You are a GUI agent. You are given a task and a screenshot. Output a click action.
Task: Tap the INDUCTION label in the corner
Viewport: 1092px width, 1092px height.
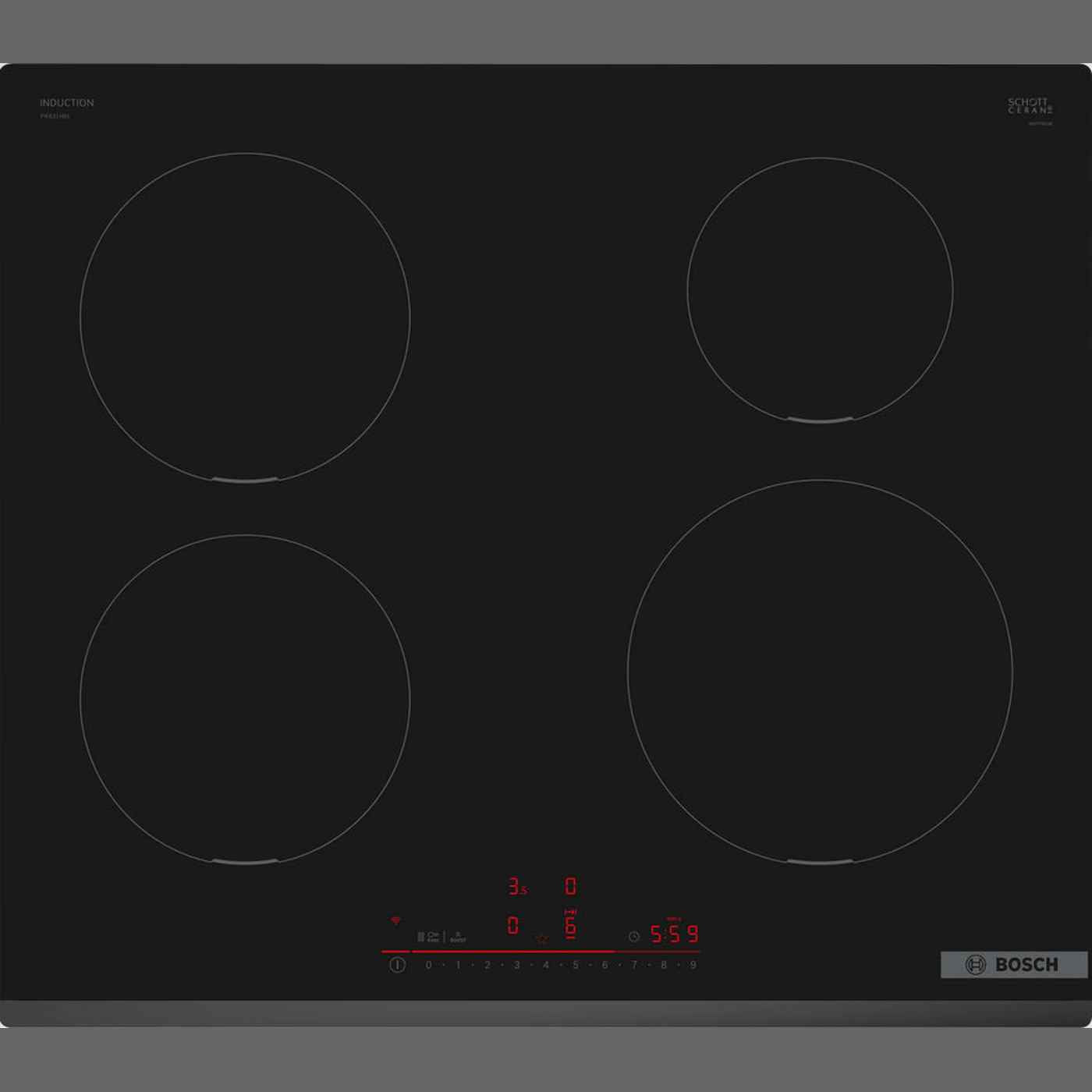pos(67,103)
